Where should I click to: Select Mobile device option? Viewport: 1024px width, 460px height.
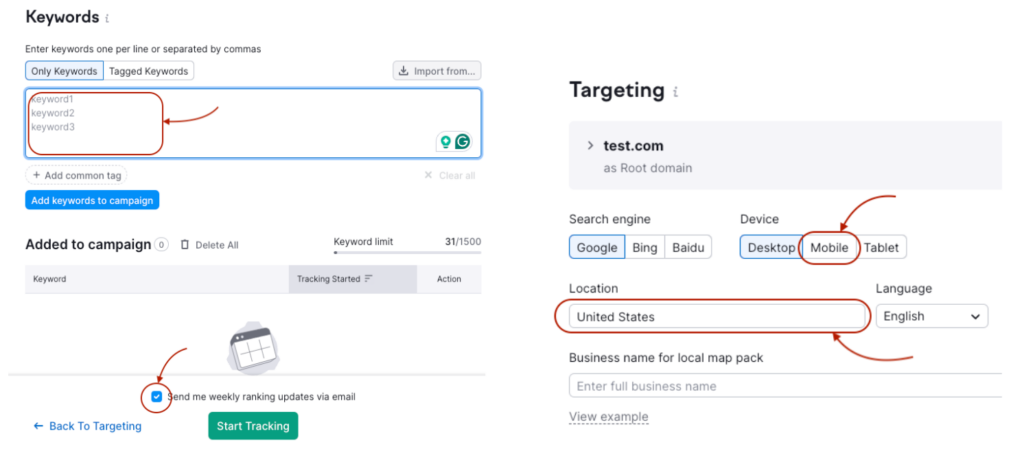829,247
